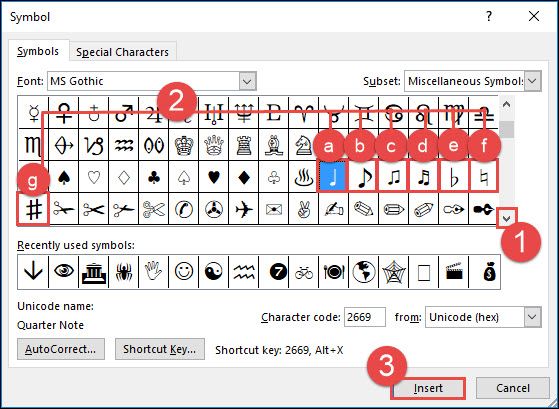
Task: Select the music natural sign symbol
Action: point(484,177)
